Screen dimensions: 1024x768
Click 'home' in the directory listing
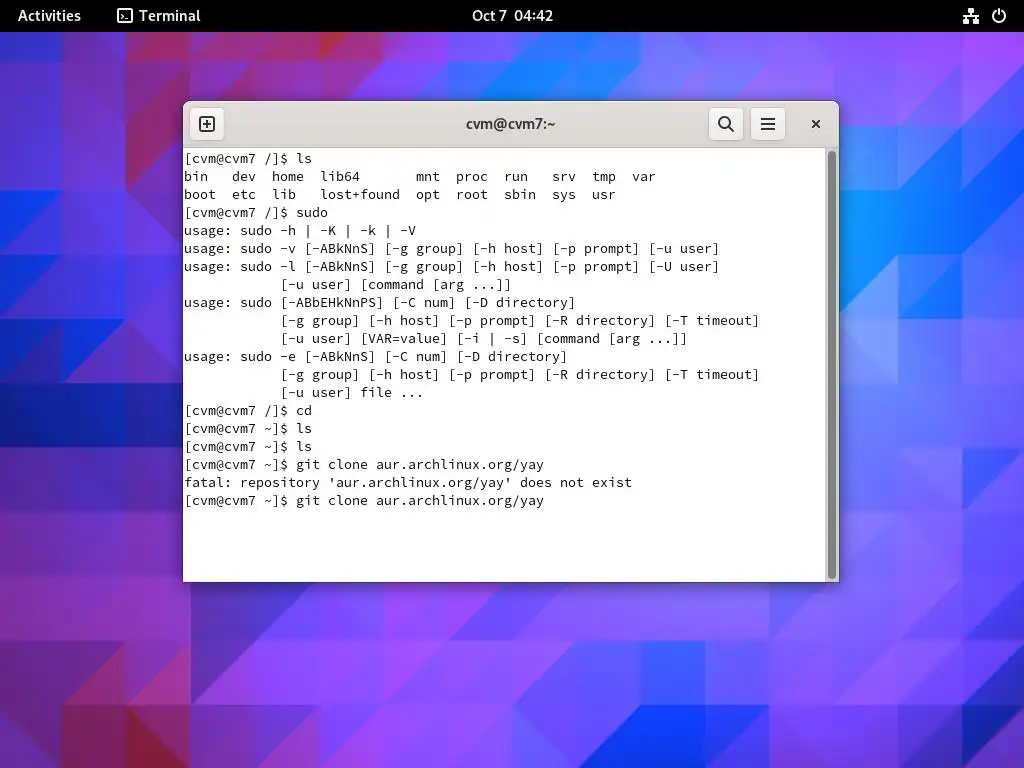(288, 176)
